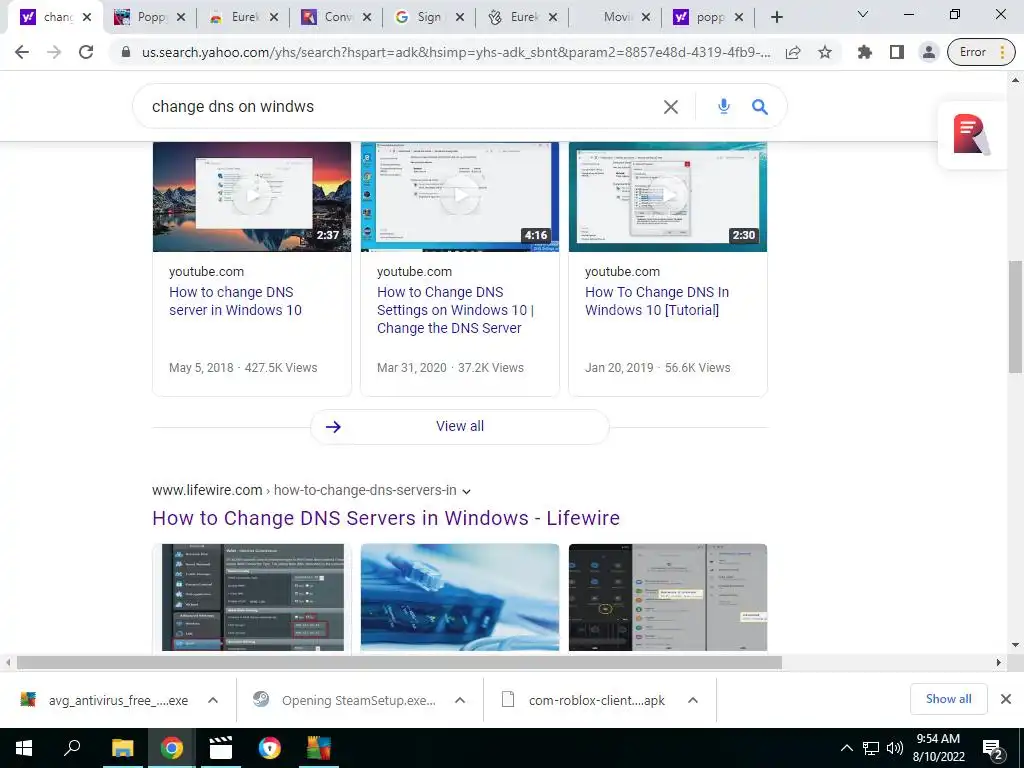
Task: Reload the current page
Action: pos(86,52)
